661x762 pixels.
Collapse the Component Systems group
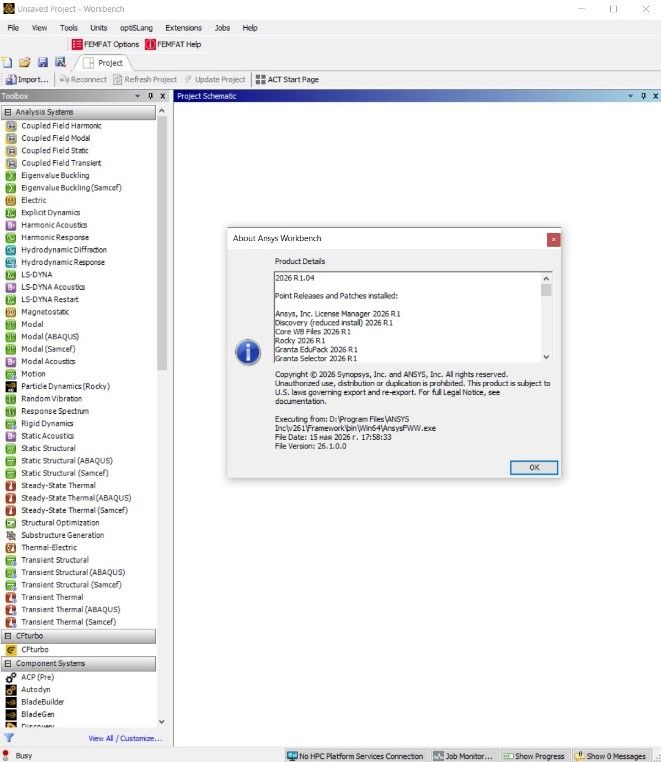pos(8,663)
